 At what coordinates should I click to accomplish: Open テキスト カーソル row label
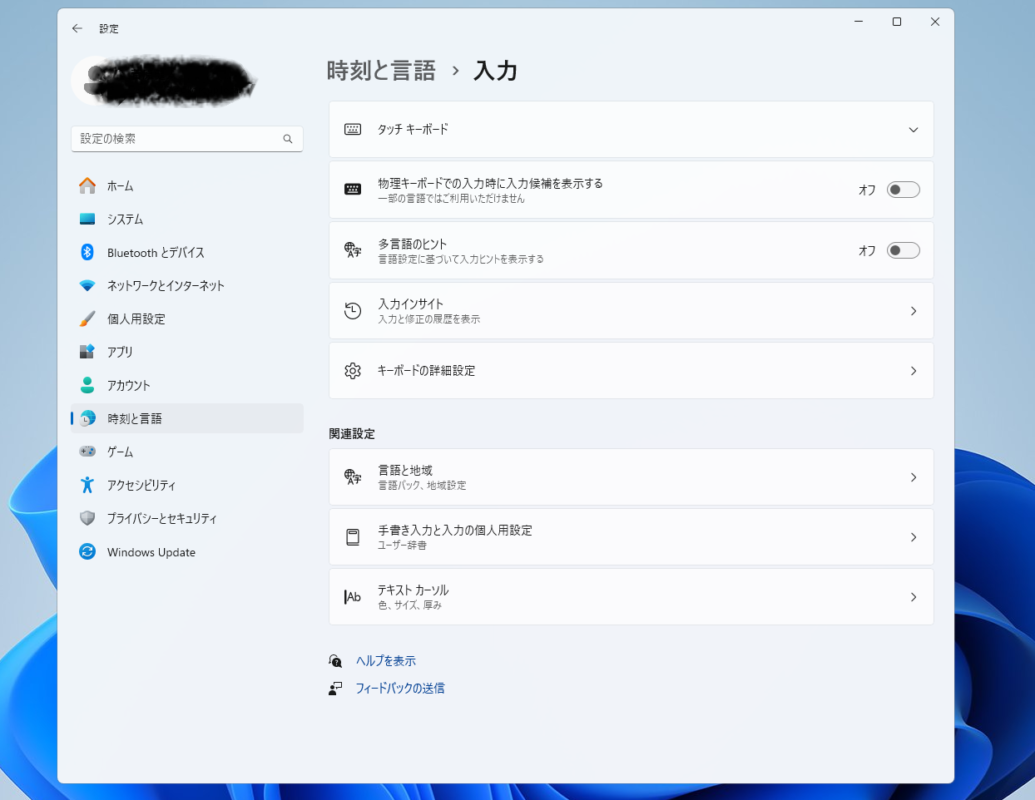[x=413, y=590]
